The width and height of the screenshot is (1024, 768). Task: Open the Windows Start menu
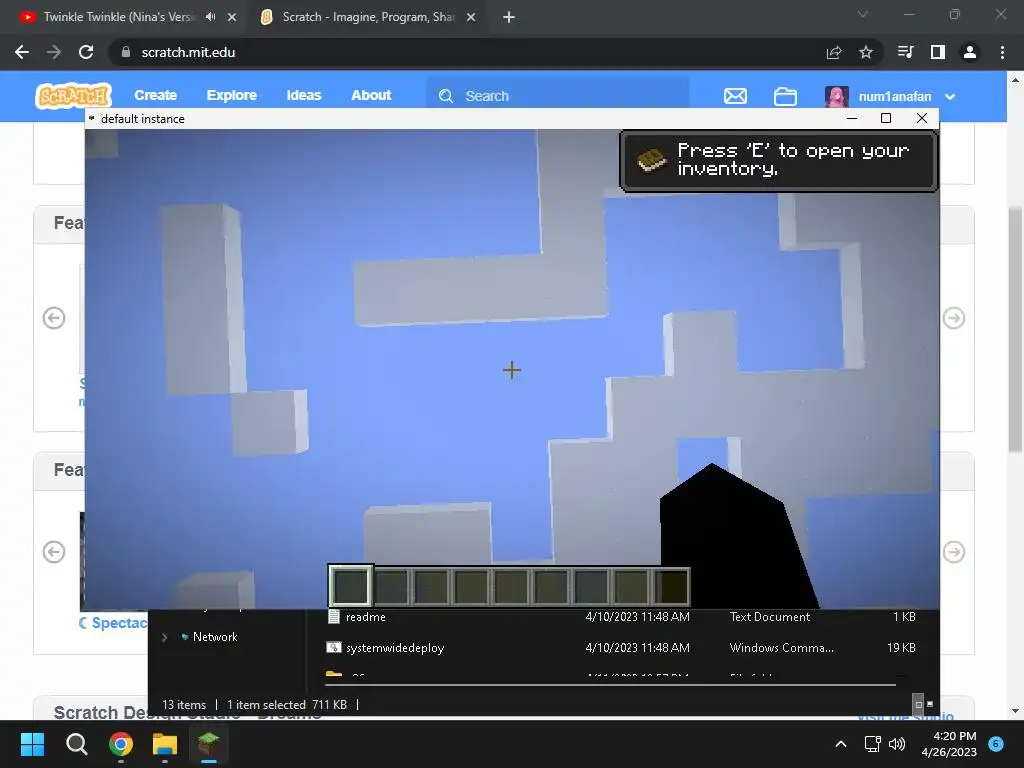[x=32, y=744]
